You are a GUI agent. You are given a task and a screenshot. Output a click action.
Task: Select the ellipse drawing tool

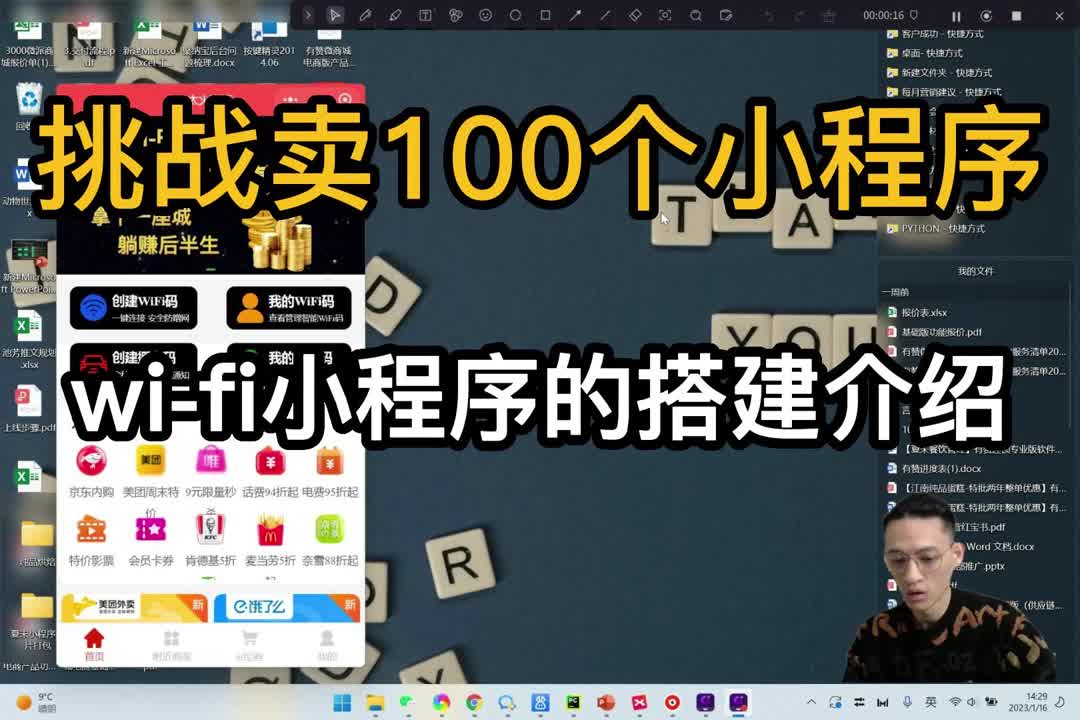(516, 15)
